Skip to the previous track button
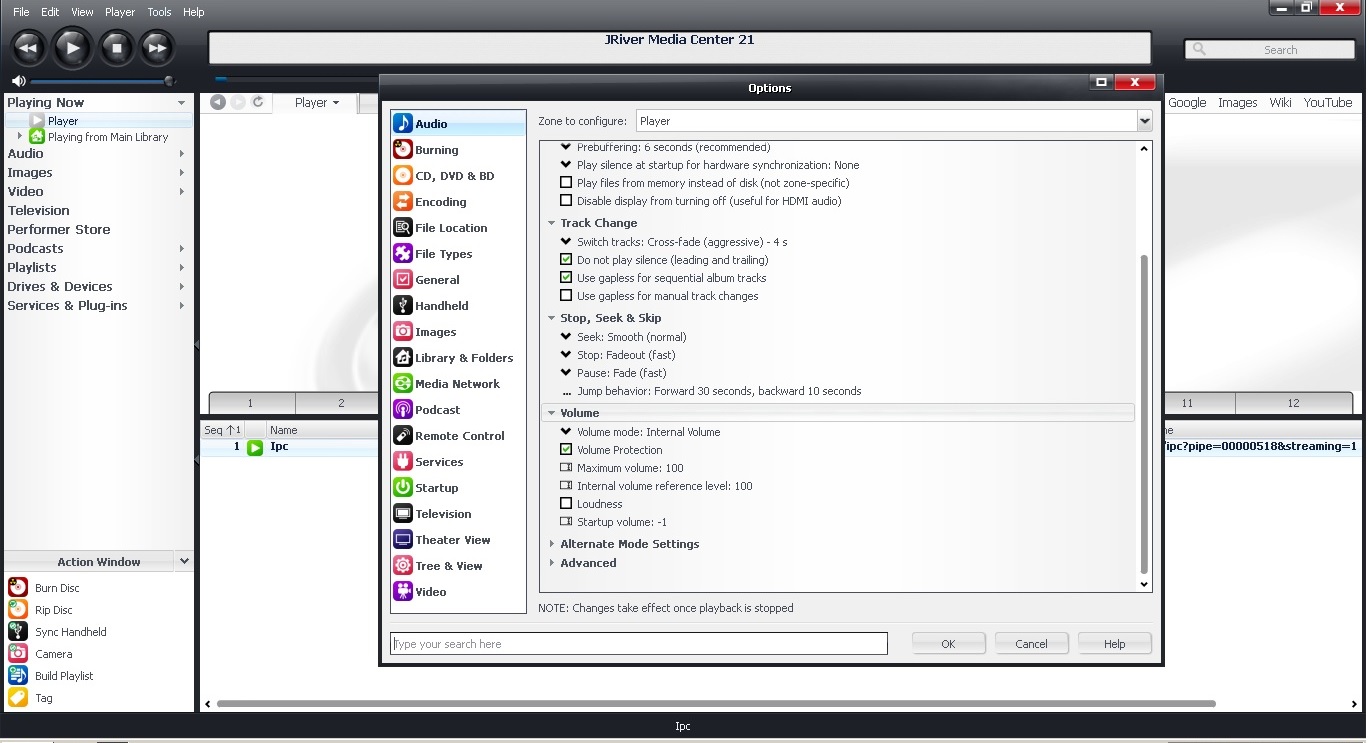Screen dimensions: 1369x743 click(28, 47)
